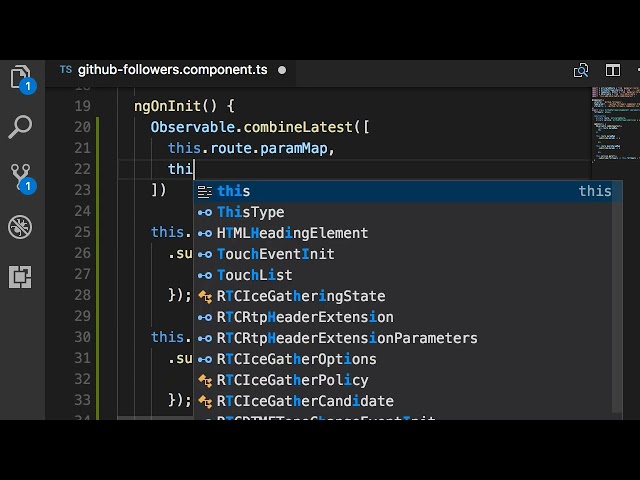The height and width of the screenshot is (480, 640).
Task: Open the Search view in activity bar
Action: 20,127
